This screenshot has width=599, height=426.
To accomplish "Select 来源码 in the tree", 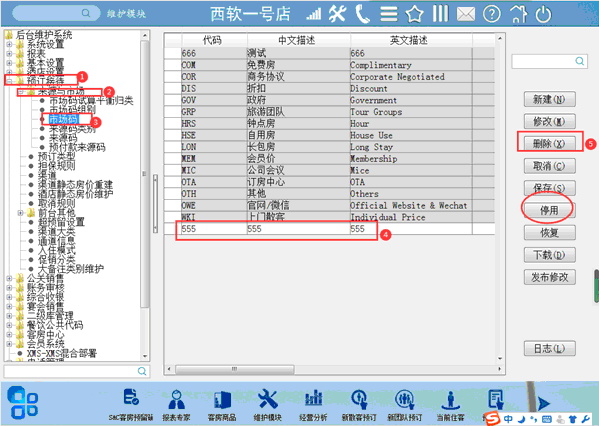I will tap(63, 138).
